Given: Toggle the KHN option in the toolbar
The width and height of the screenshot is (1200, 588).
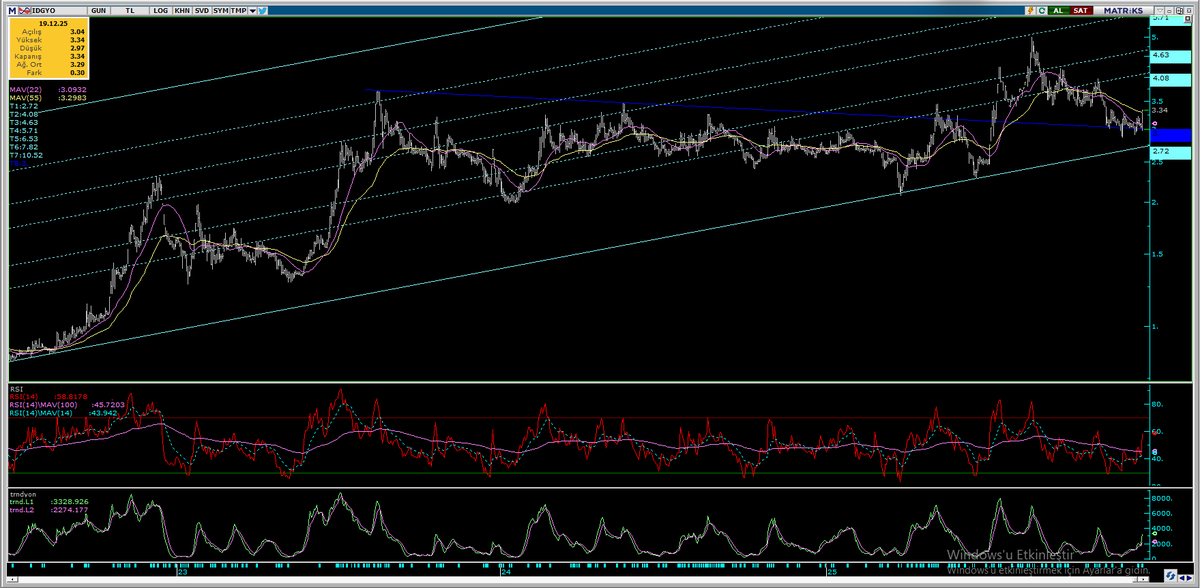Looking at the screenshot, I should 182,10.
